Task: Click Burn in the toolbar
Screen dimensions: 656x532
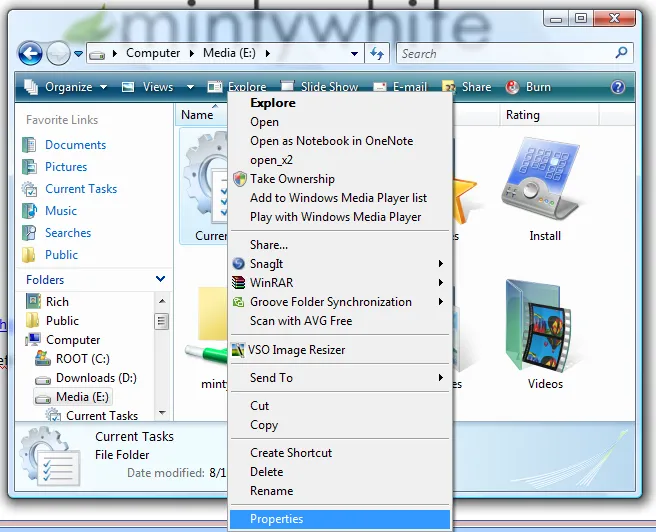Action: pyautogui.click(x=528, y=87)
